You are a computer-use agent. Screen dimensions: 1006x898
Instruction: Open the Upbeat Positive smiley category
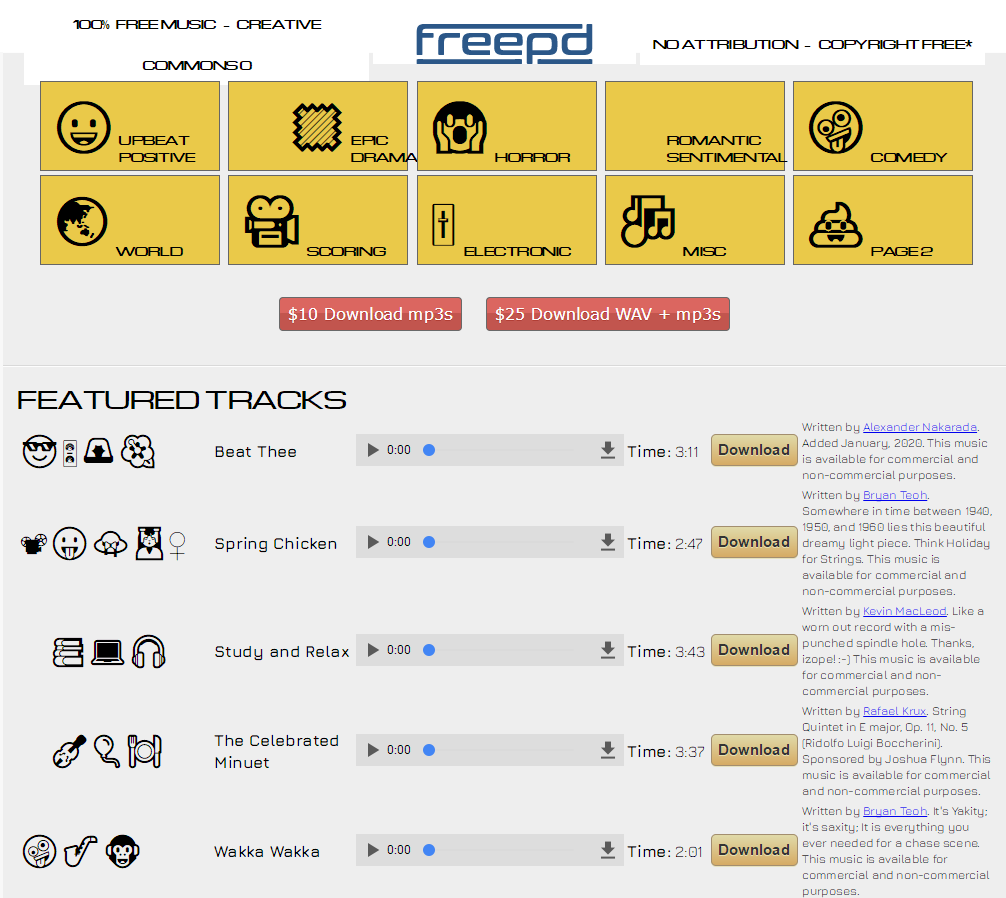click(130, 126)
